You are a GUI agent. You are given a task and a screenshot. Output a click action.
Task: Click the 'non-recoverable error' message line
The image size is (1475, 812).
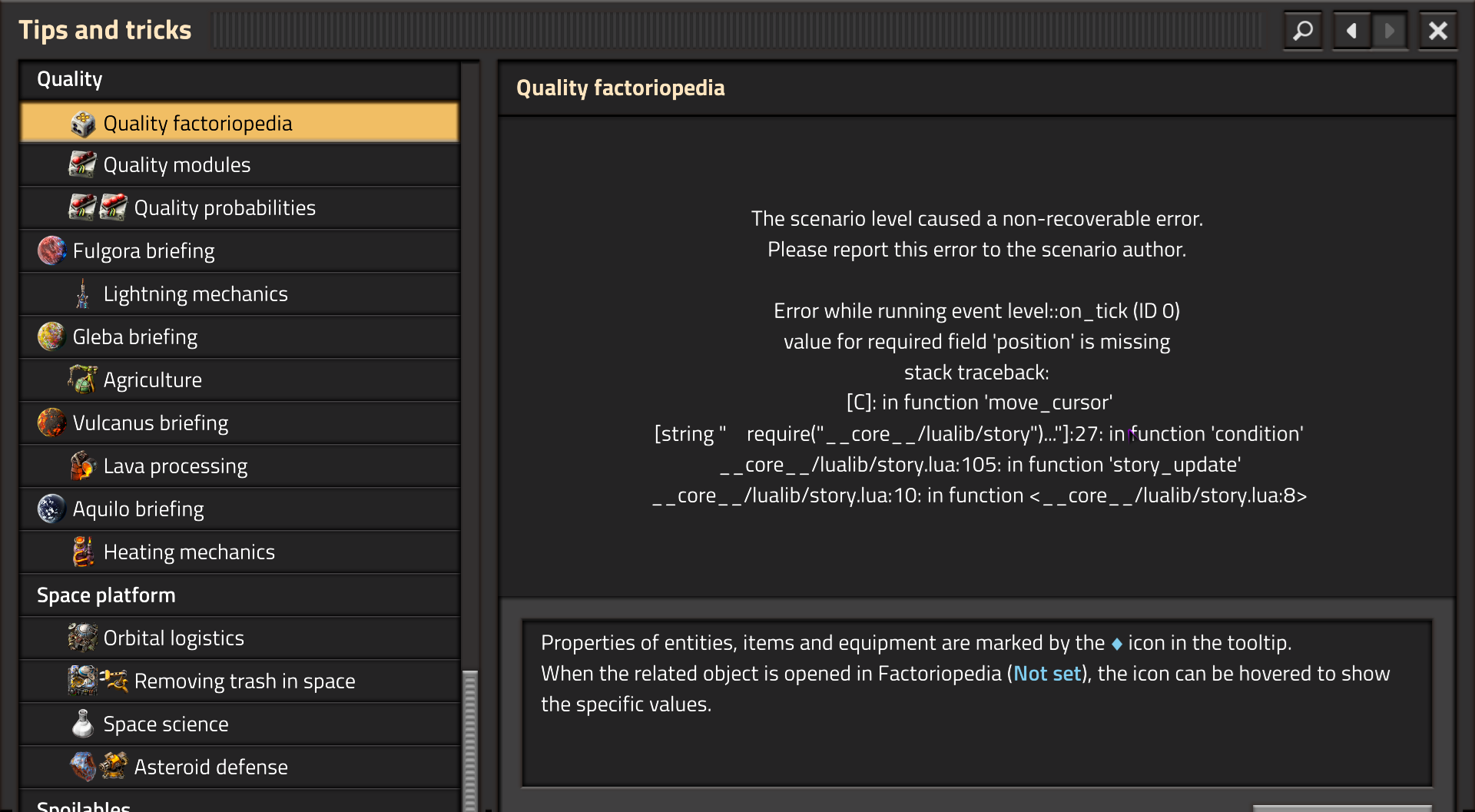[x=977, y=219]
